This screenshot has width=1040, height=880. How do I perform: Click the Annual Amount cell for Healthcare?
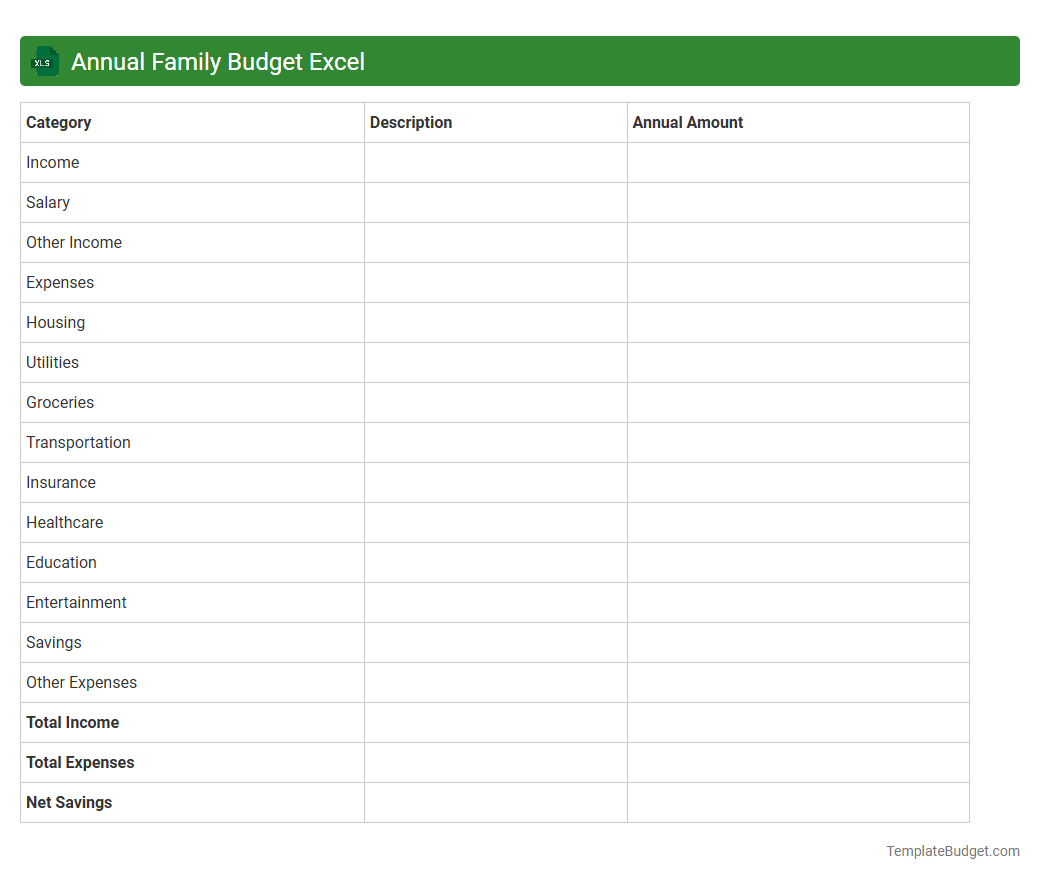pyautogui.click(x=797, y=522)
